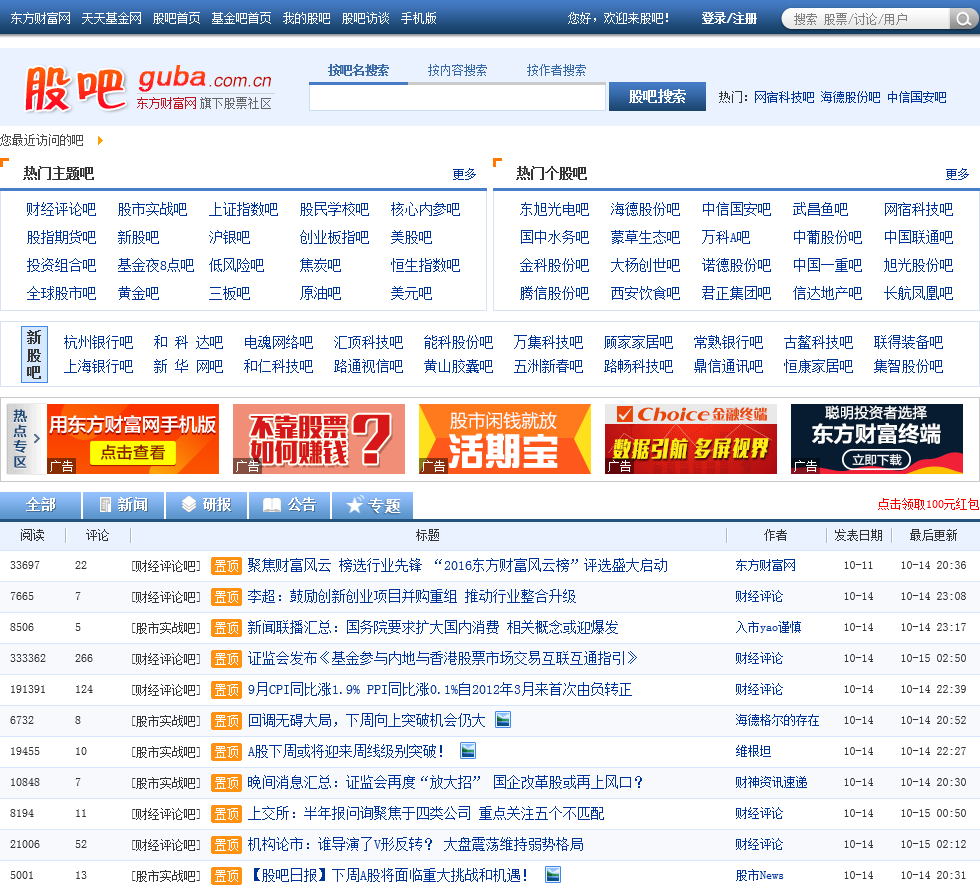Click 点击领取100元红包 link
The image size is (980, 891).
[928, 504]
